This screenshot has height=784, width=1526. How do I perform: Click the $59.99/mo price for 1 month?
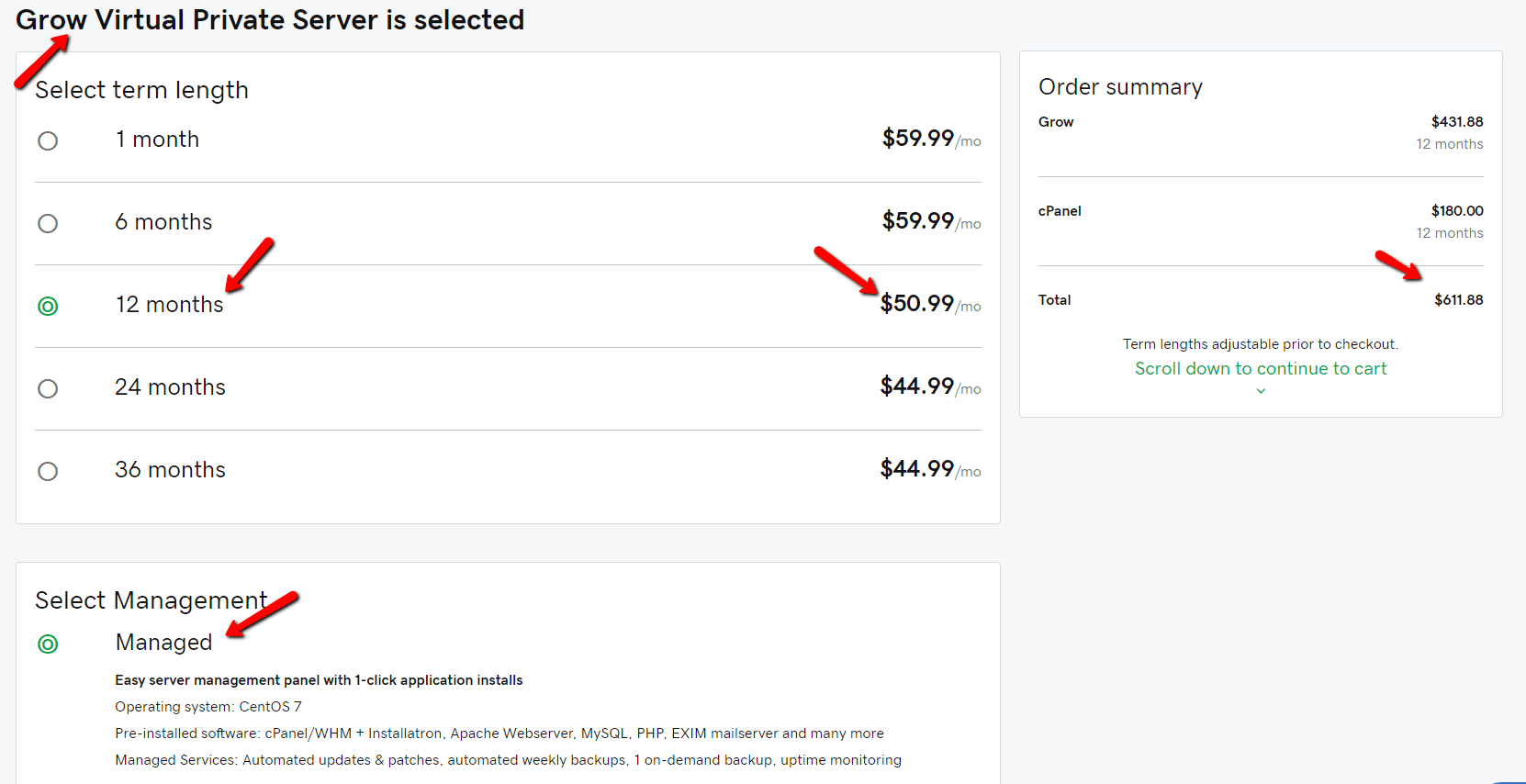(x=930, y=139)
